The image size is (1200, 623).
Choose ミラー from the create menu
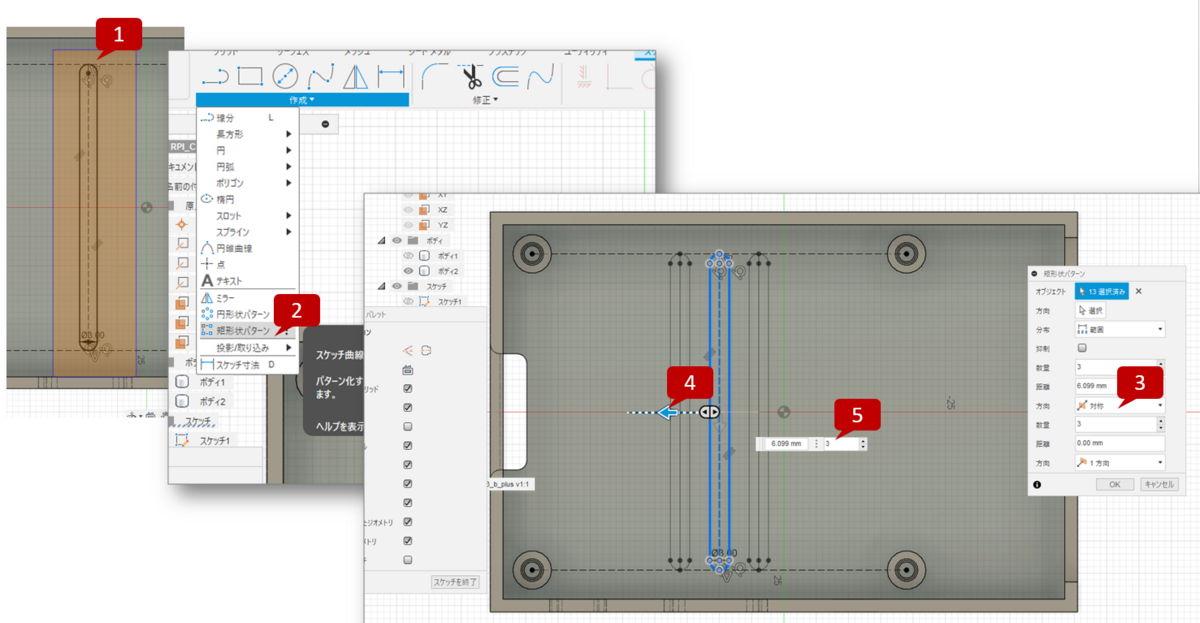coord(247,297)
